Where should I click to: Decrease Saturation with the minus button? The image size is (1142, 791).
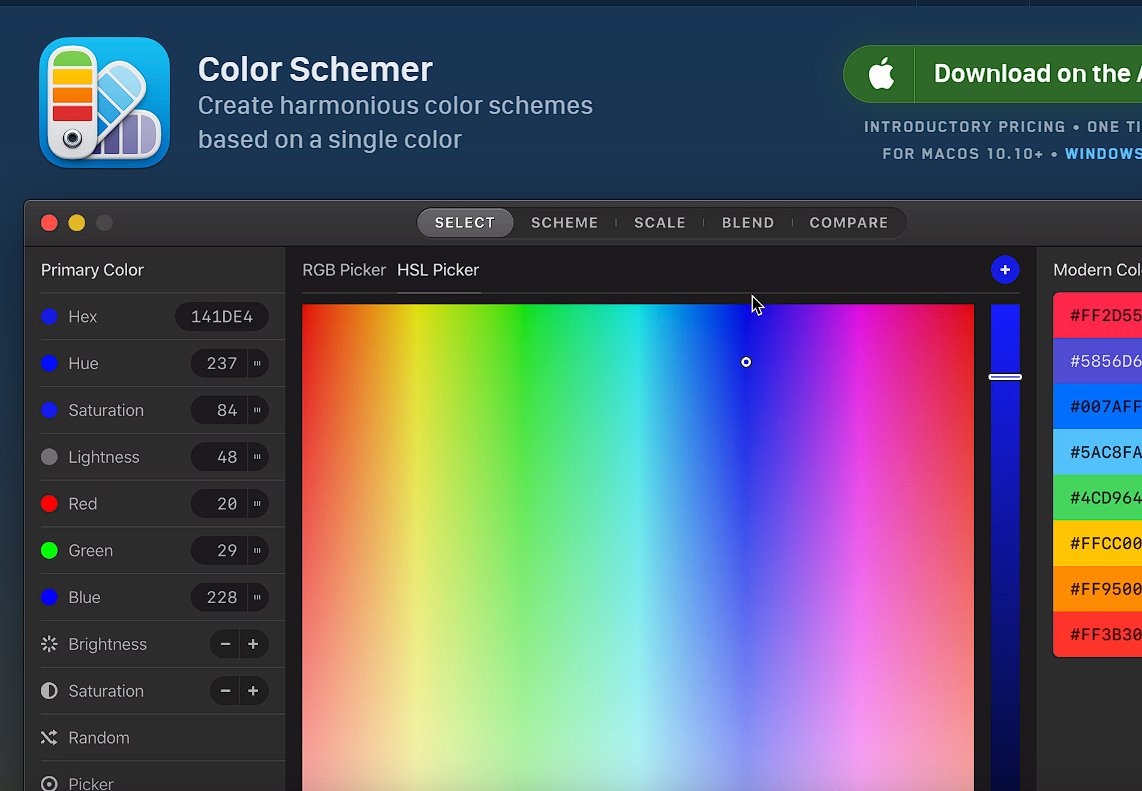tap(225, 690)
